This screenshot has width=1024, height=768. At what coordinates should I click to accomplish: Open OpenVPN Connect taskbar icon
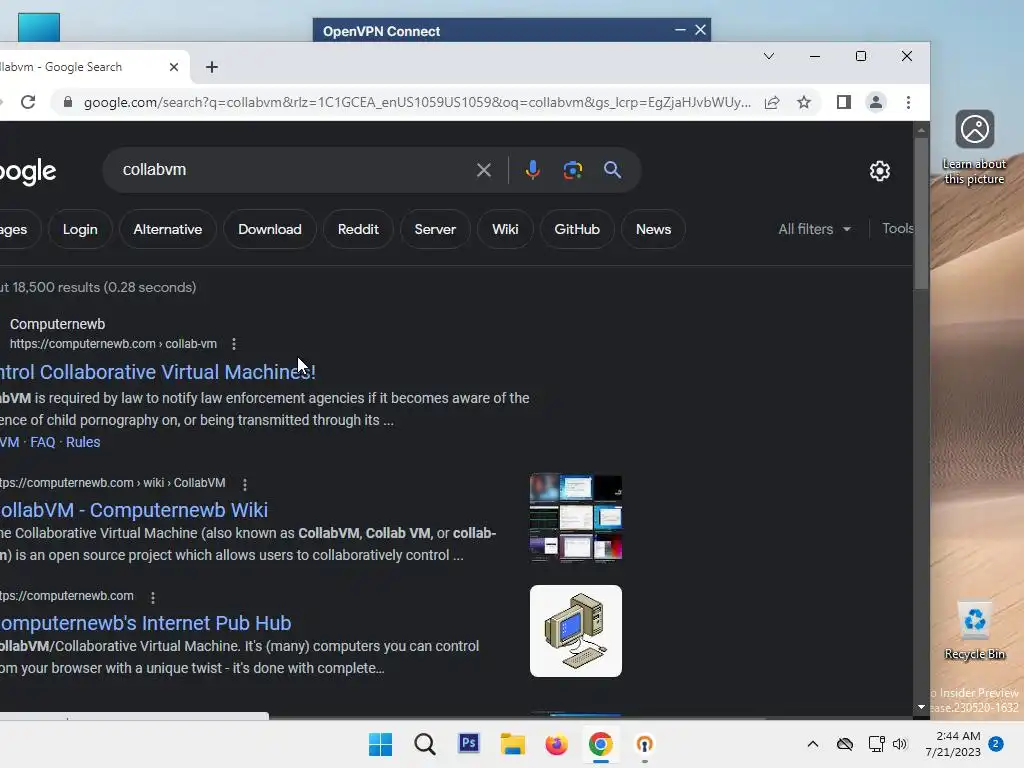coord(644,744)
